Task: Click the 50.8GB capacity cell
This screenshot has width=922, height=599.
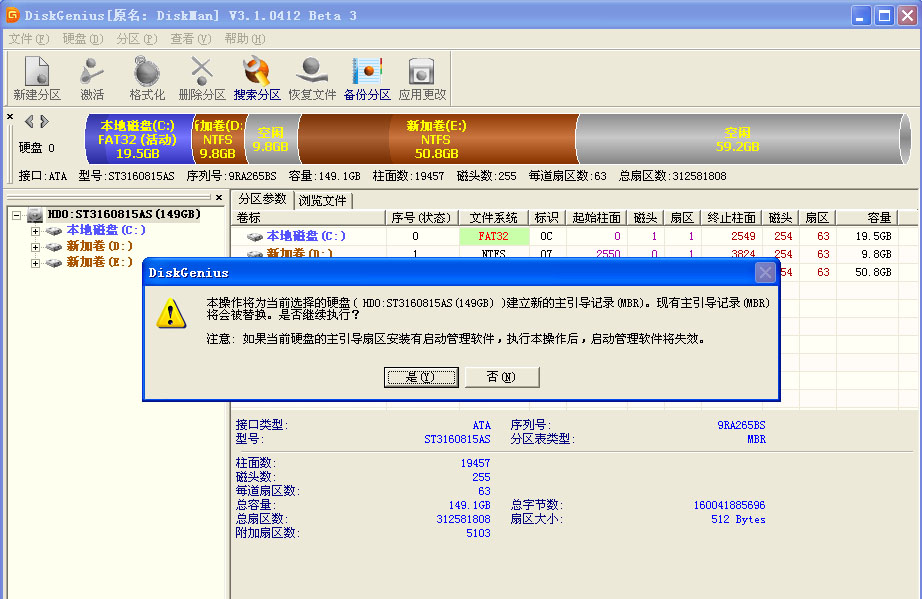Action: click(874, 272)
